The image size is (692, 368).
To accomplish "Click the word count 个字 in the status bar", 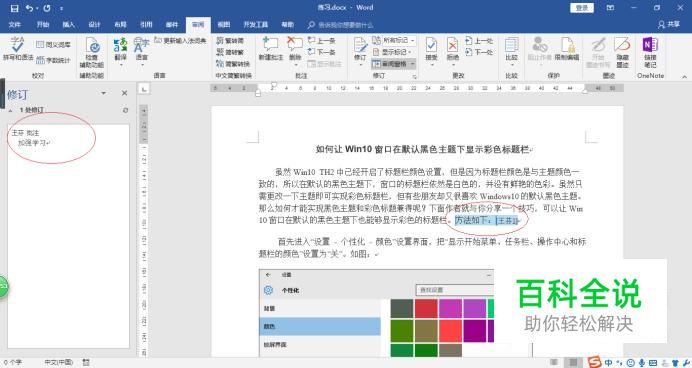I will 13,362.
